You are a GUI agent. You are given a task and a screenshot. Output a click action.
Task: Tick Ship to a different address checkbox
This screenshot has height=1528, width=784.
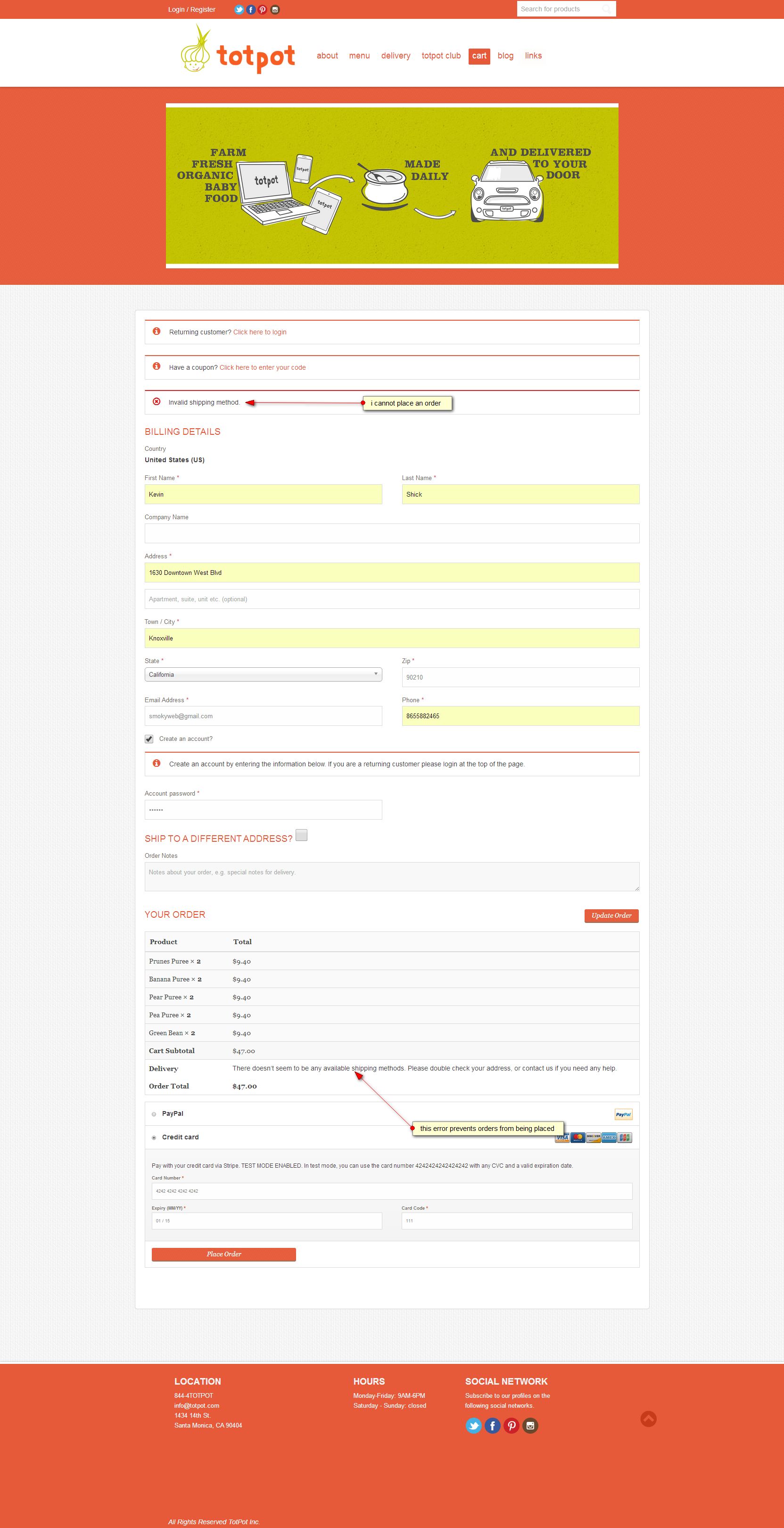pos(301,835)
